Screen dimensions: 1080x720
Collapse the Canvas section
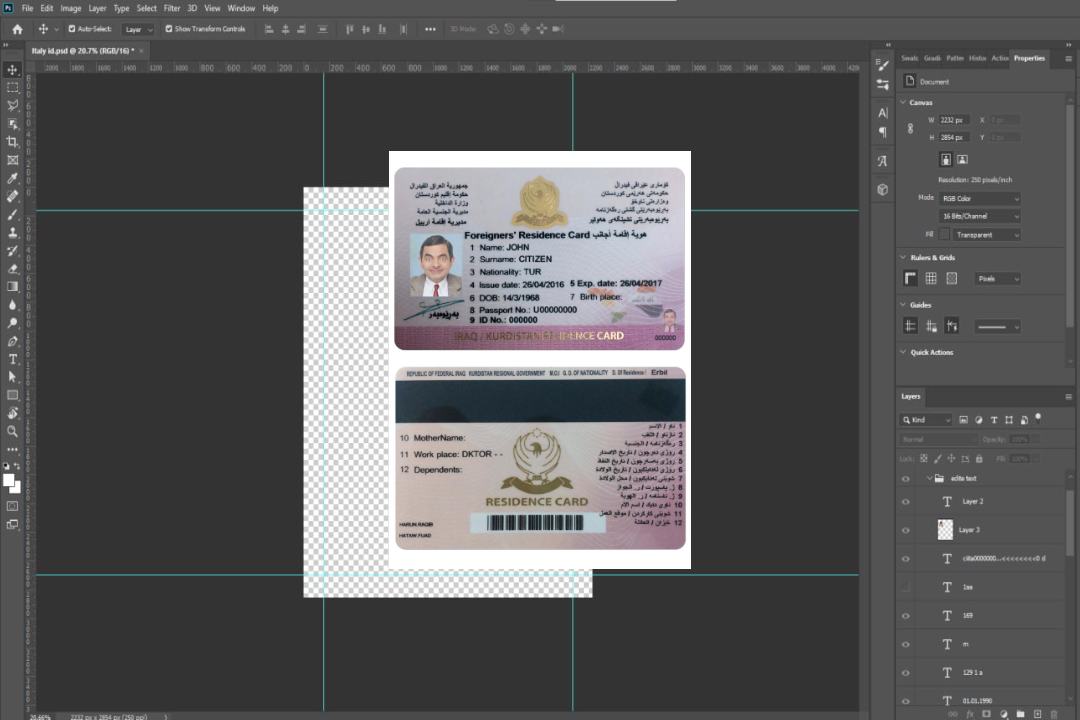tap(904, 102)
